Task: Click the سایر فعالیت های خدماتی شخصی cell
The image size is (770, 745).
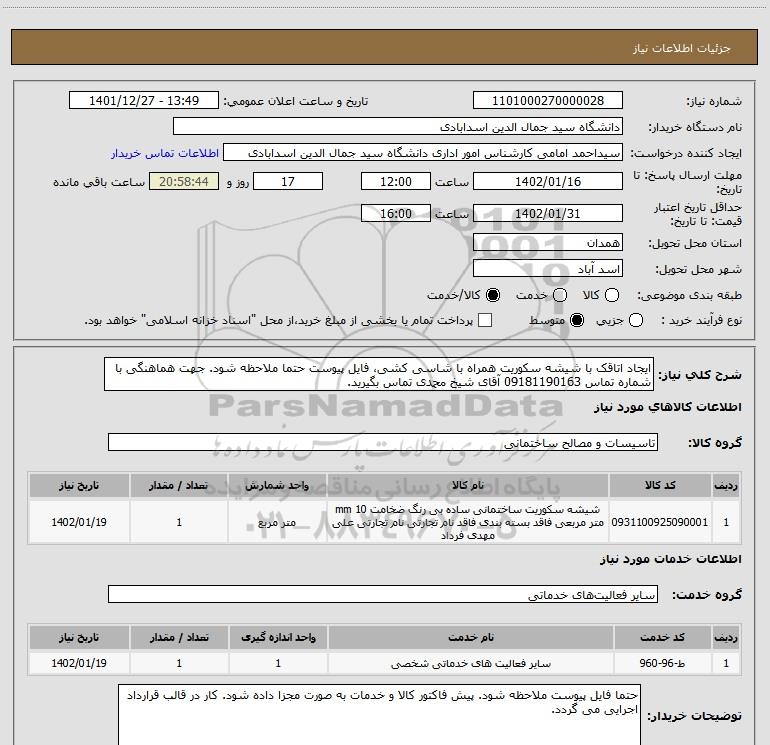Action: (x=470, y=663)
